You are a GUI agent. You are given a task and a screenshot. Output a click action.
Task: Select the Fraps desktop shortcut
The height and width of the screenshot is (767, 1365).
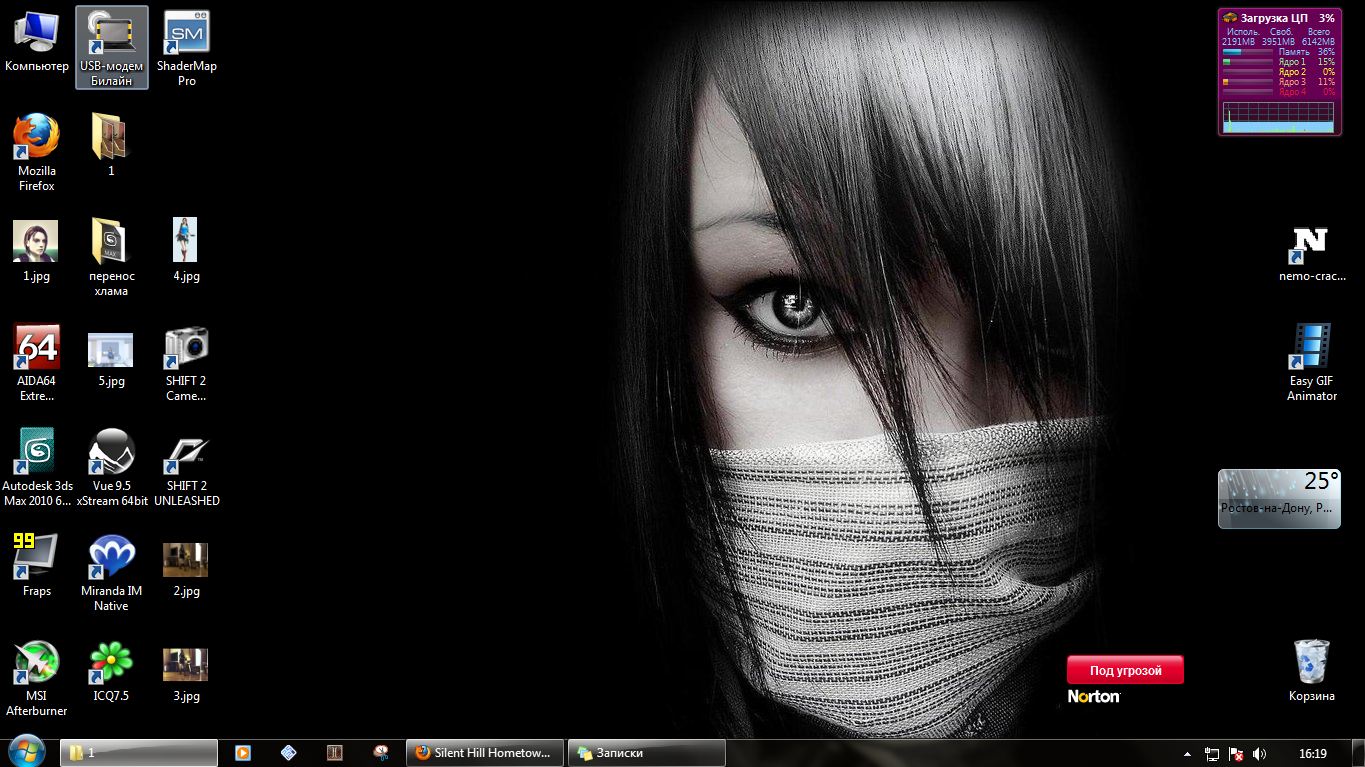point(36,558)
